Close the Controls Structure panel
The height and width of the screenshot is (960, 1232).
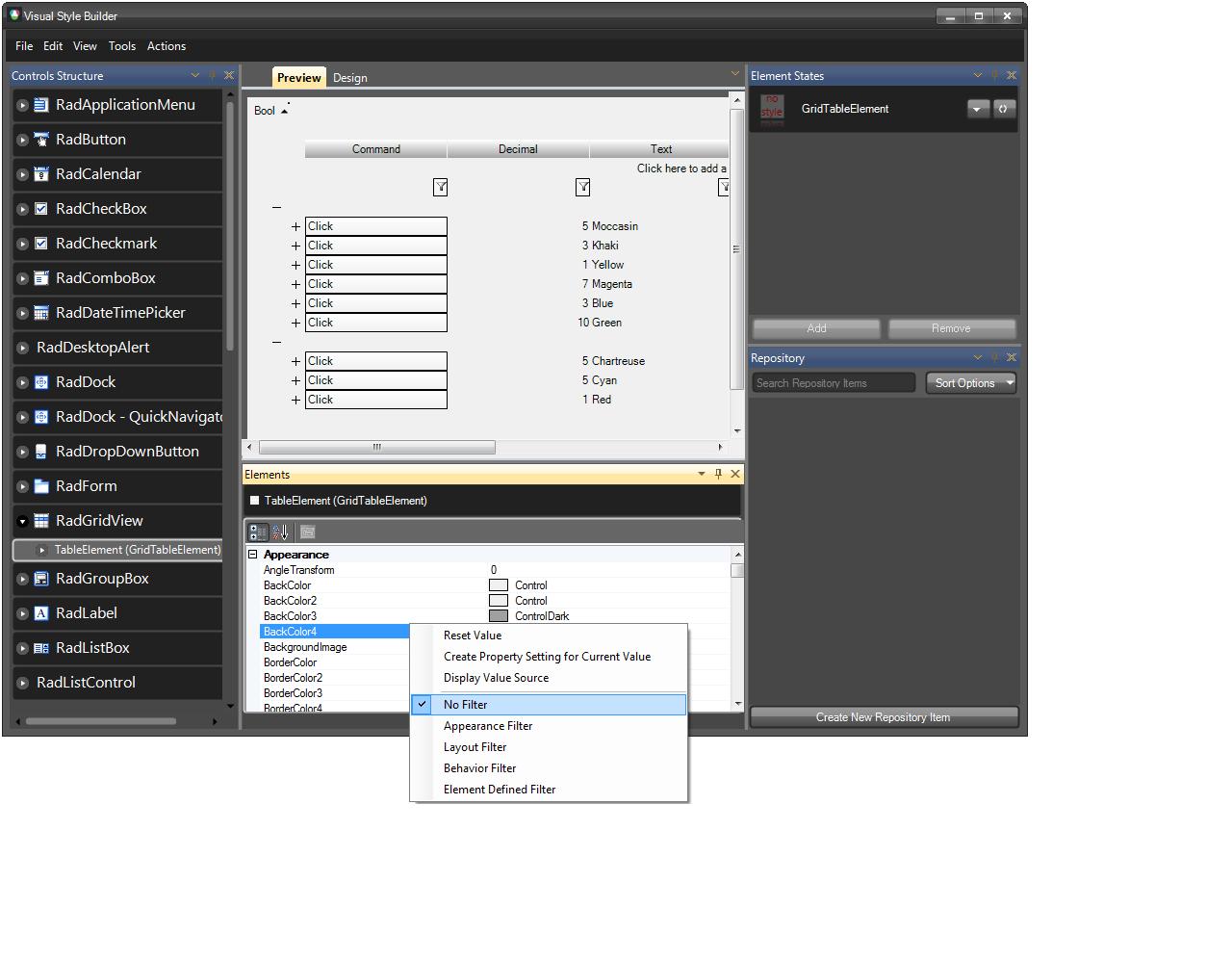click(229, 75)
